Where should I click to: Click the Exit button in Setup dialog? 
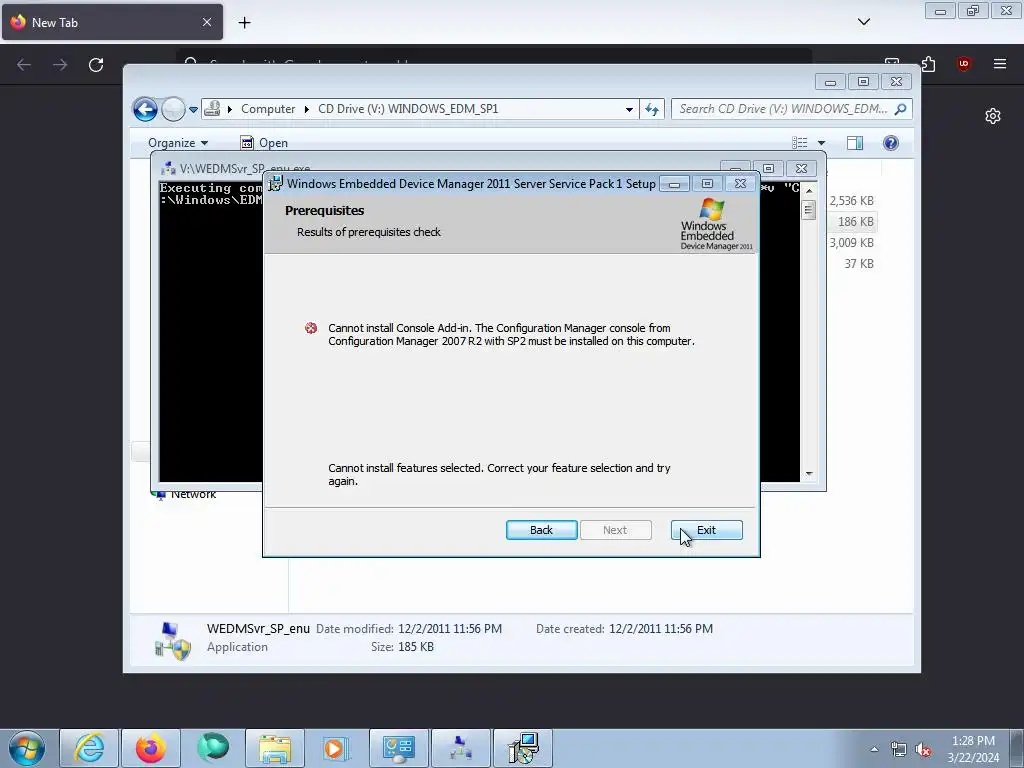tap(706, 530)
